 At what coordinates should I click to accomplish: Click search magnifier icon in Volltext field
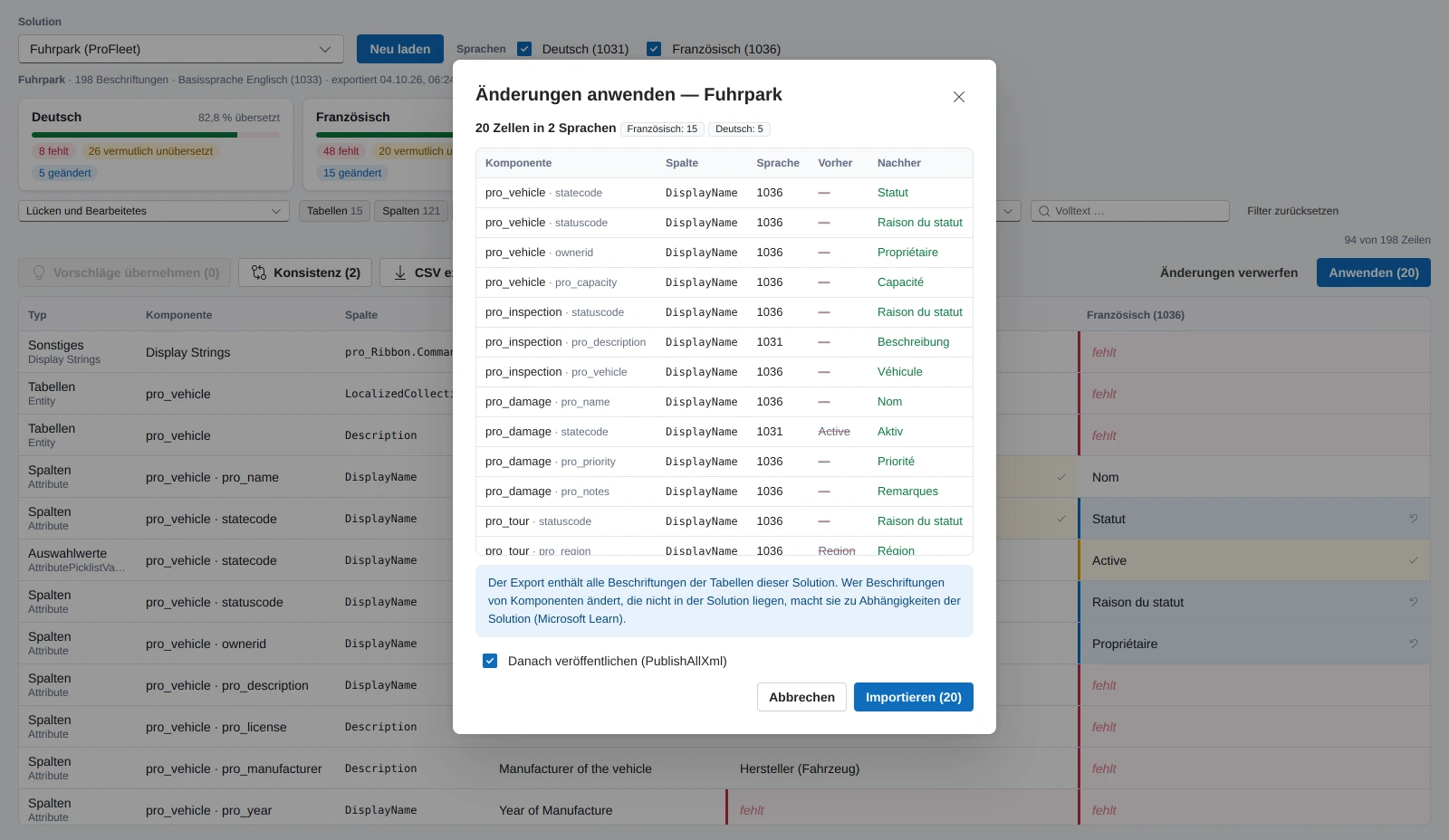(x=1044, y=211)
